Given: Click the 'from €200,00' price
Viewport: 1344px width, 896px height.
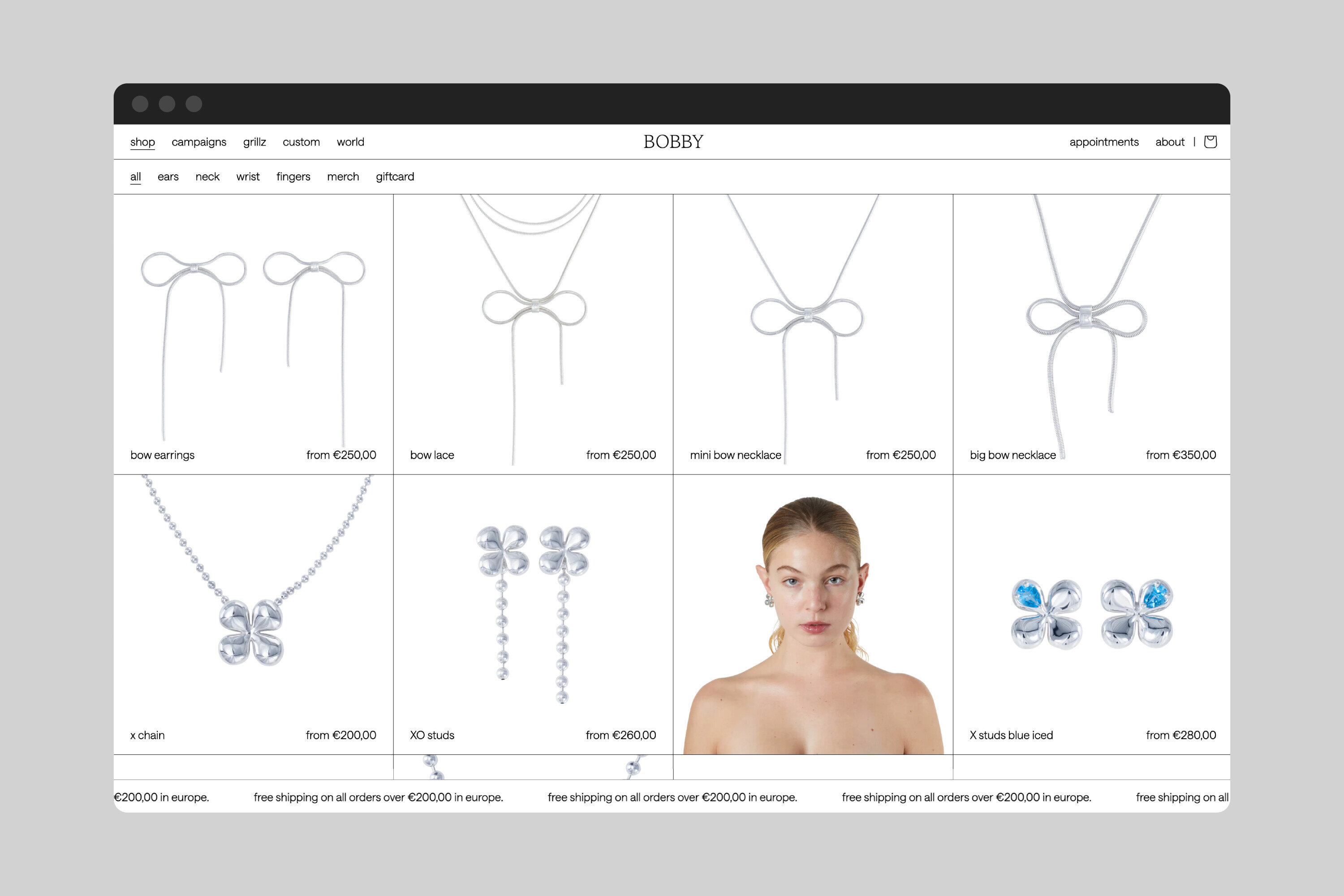Looking at the screenshot, I should click(x=340, y=735).
